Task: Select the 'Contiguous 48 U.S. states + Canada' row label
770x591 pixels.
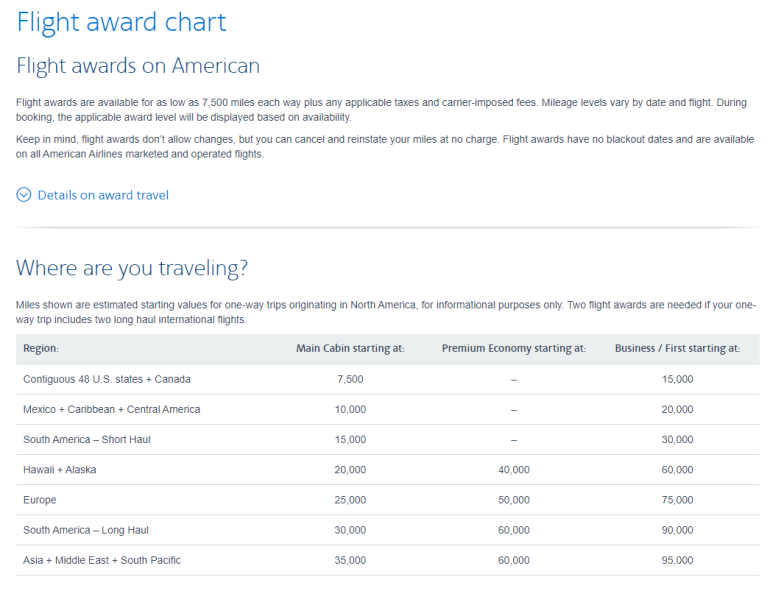Action: click(x=107, y=379)
